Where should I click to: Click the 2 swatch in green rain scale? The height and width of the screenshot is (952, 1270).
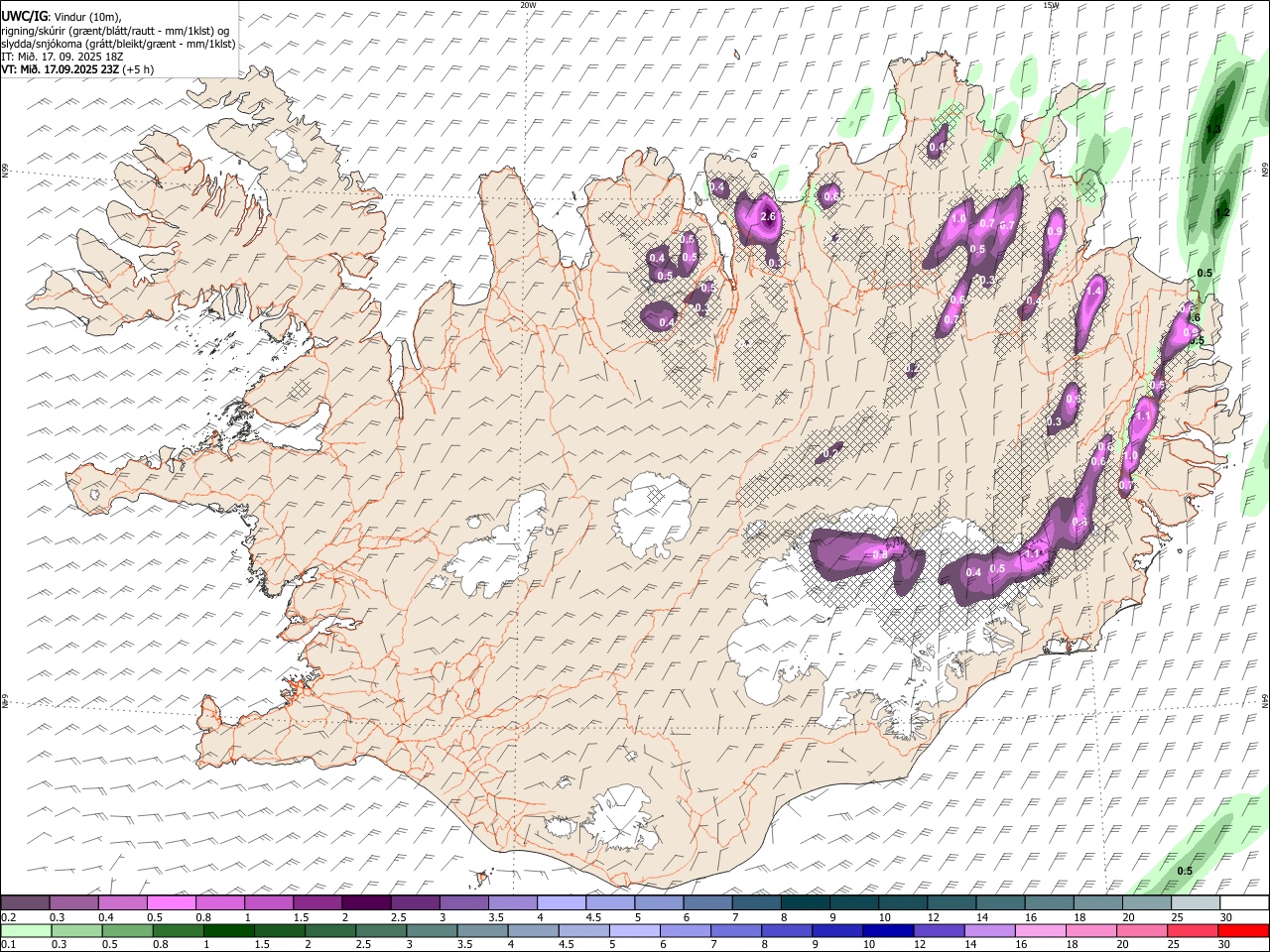[330, 930]
